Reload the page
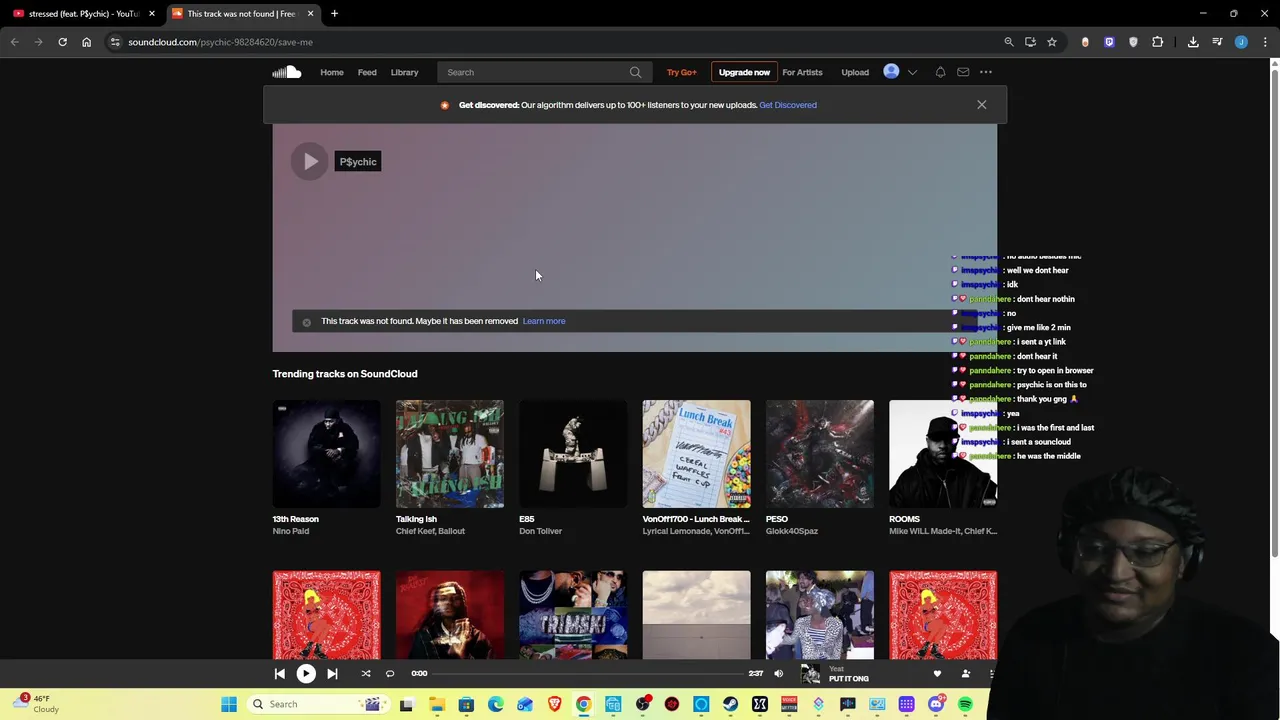This screenshot has width=1280, height=720. 62,42
